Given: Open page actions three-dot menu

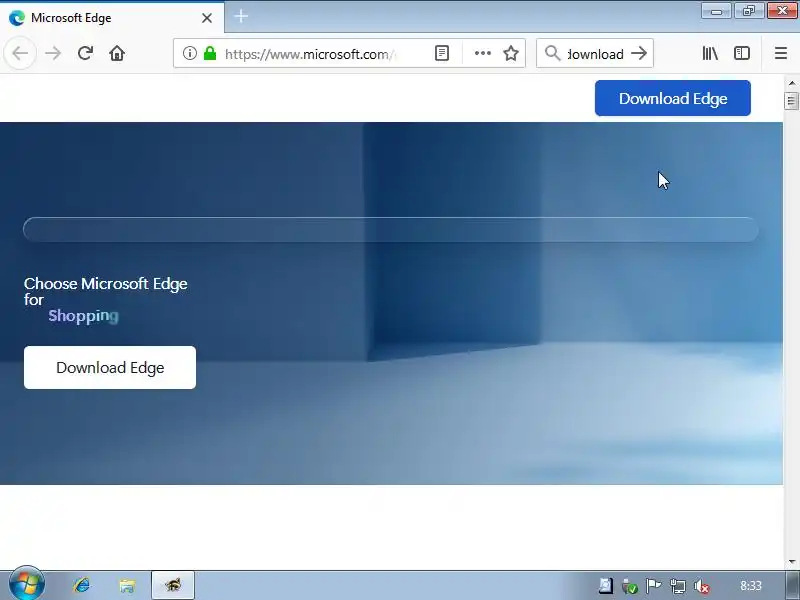Looking at the screenshot, I should (x=483, y=53).
